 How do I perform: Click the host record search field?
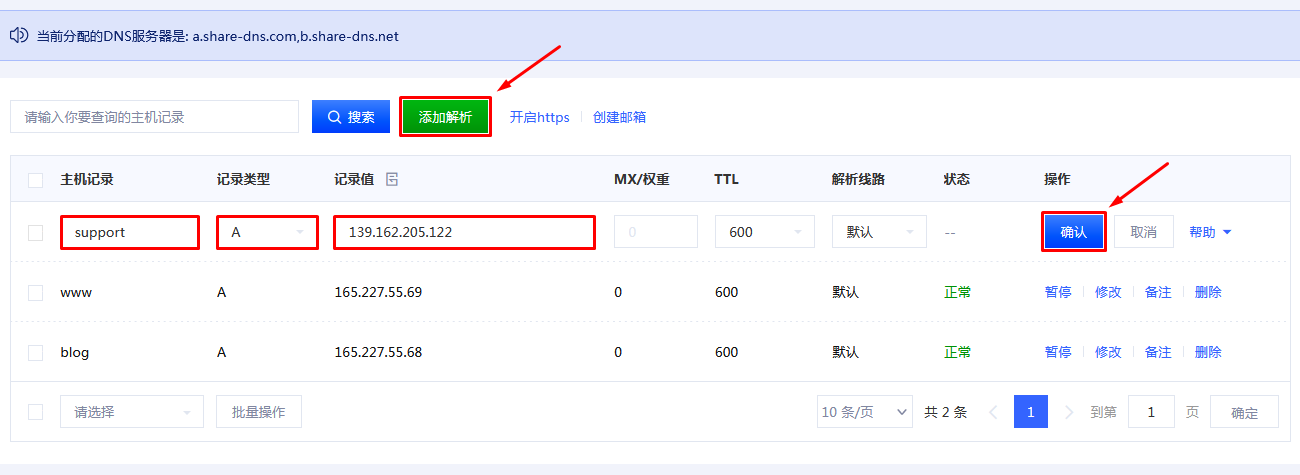click(x=154, y=117)
